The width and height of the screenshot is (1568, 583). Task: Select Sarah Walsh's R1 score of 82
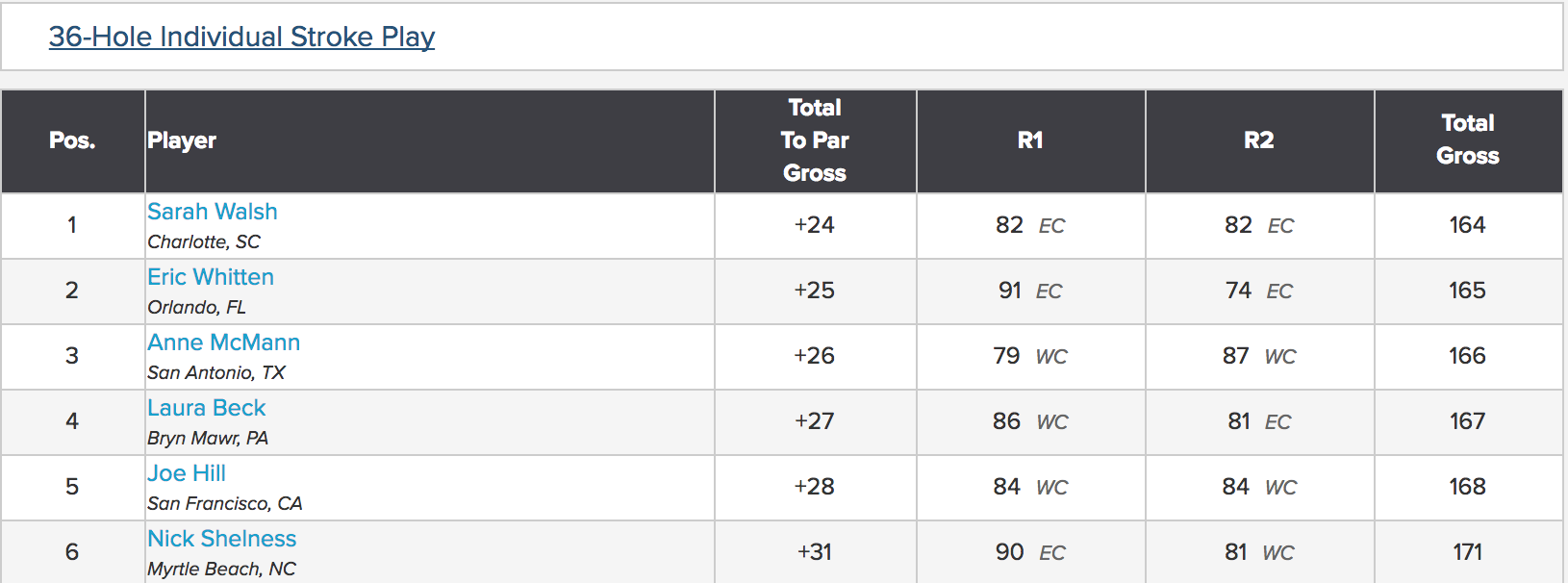(1009, 225)
